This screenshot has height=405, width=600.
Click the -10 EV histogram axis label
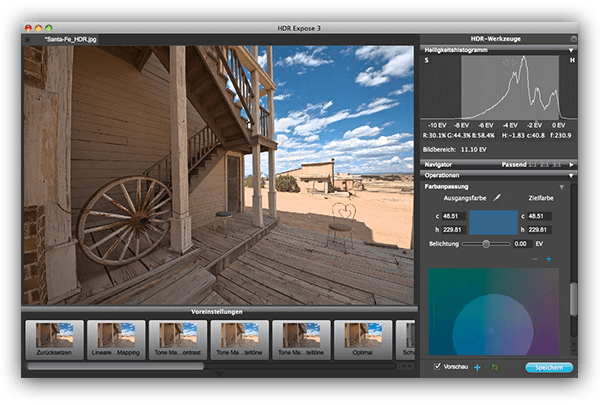(437, 126)
